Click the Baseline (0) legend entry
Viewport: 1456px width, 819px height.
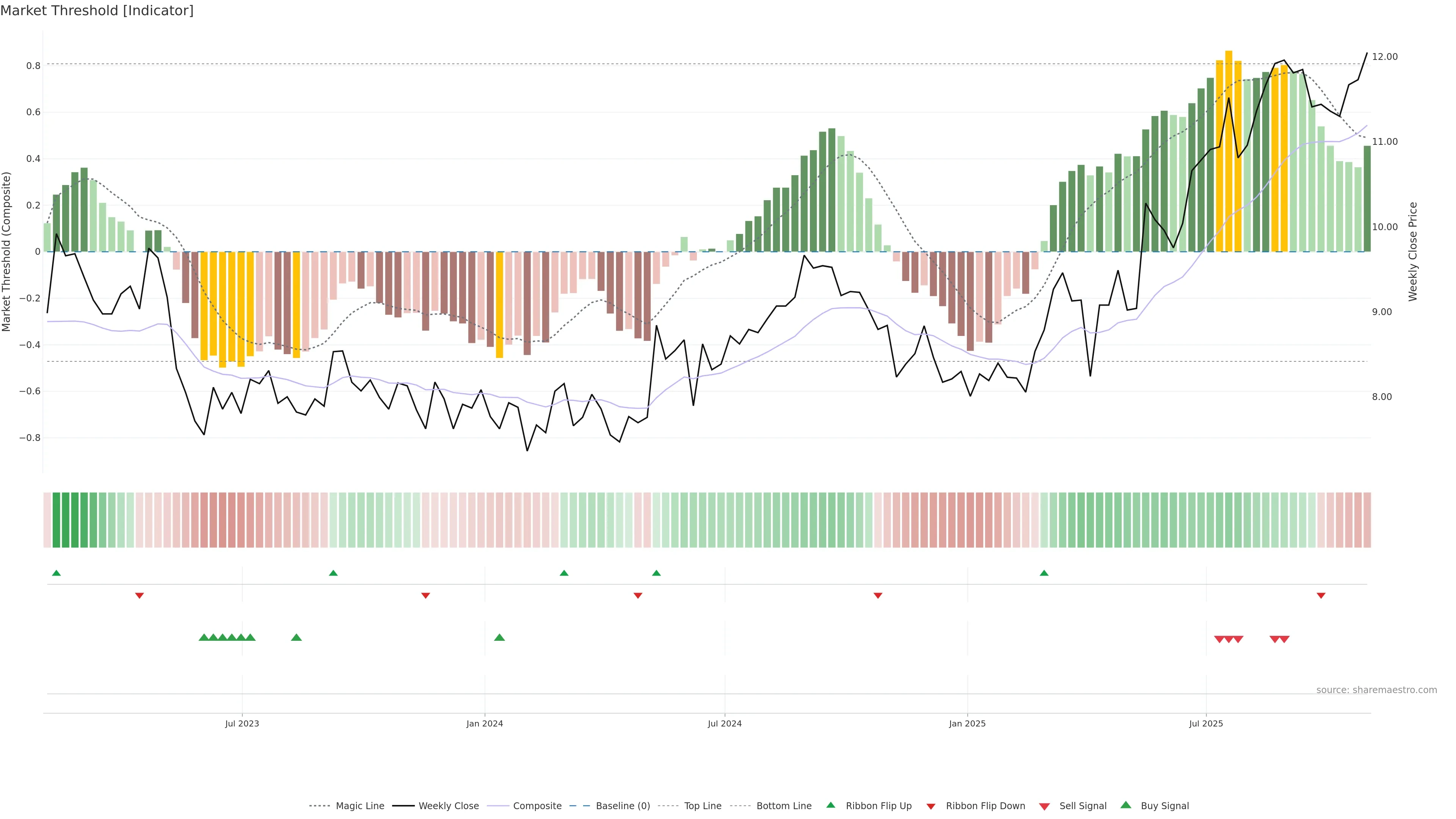pyautogui.click(x=623, y=806)
